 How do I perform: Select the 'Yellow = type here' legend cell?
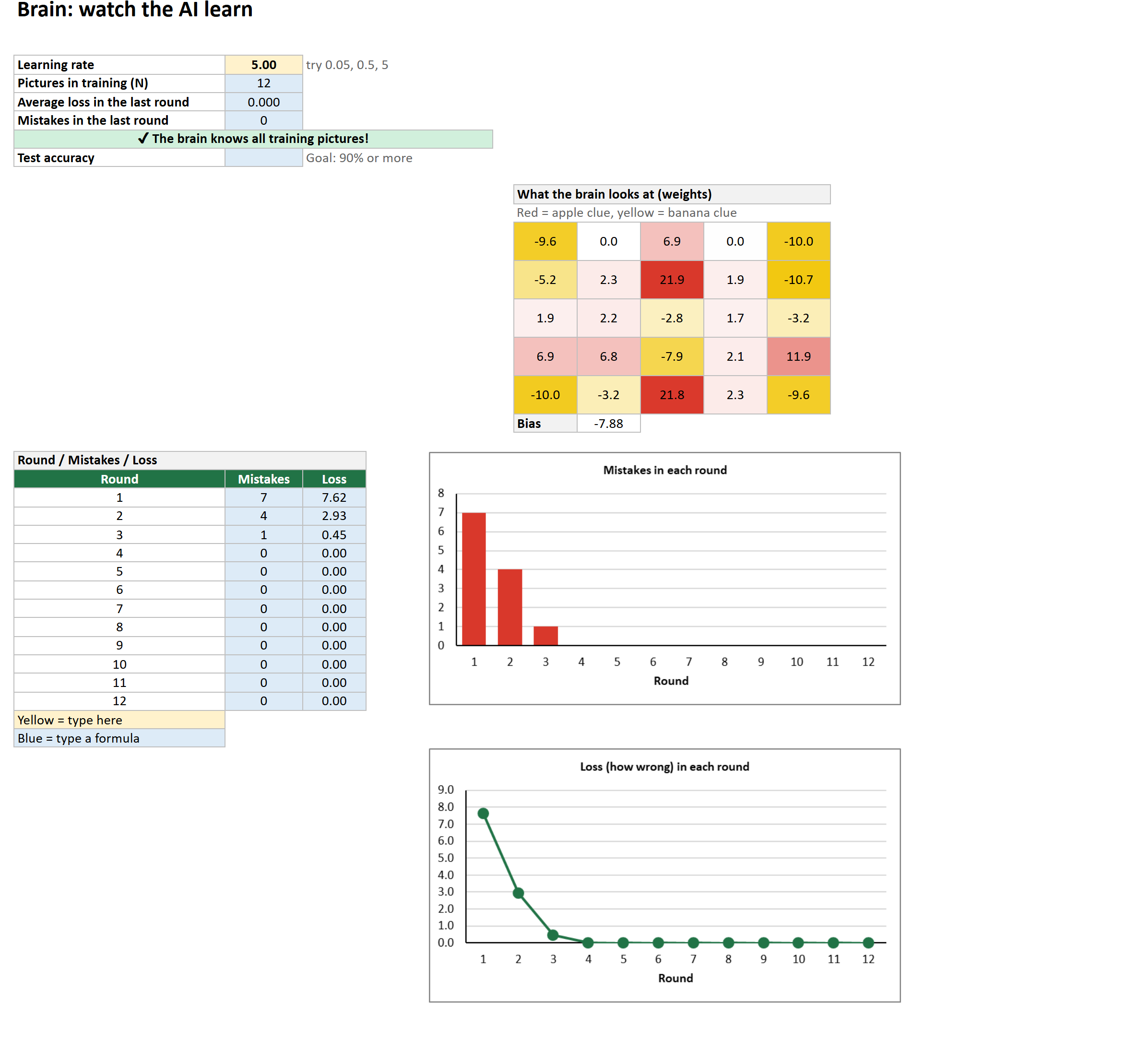point(119,720)
